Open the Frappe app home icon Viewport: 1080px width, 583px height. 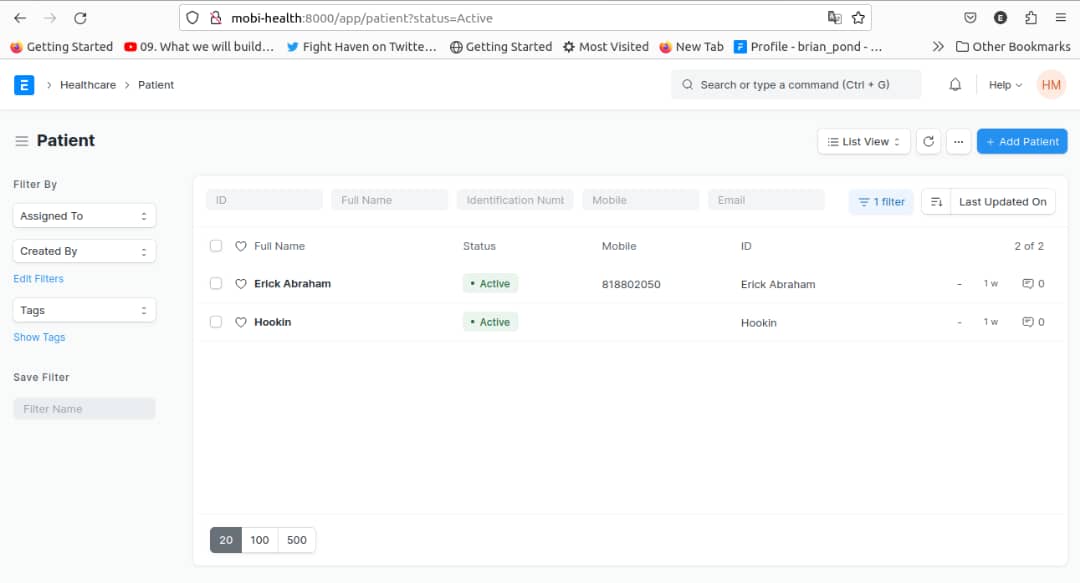pyautogui.click(x=24, y=85)
